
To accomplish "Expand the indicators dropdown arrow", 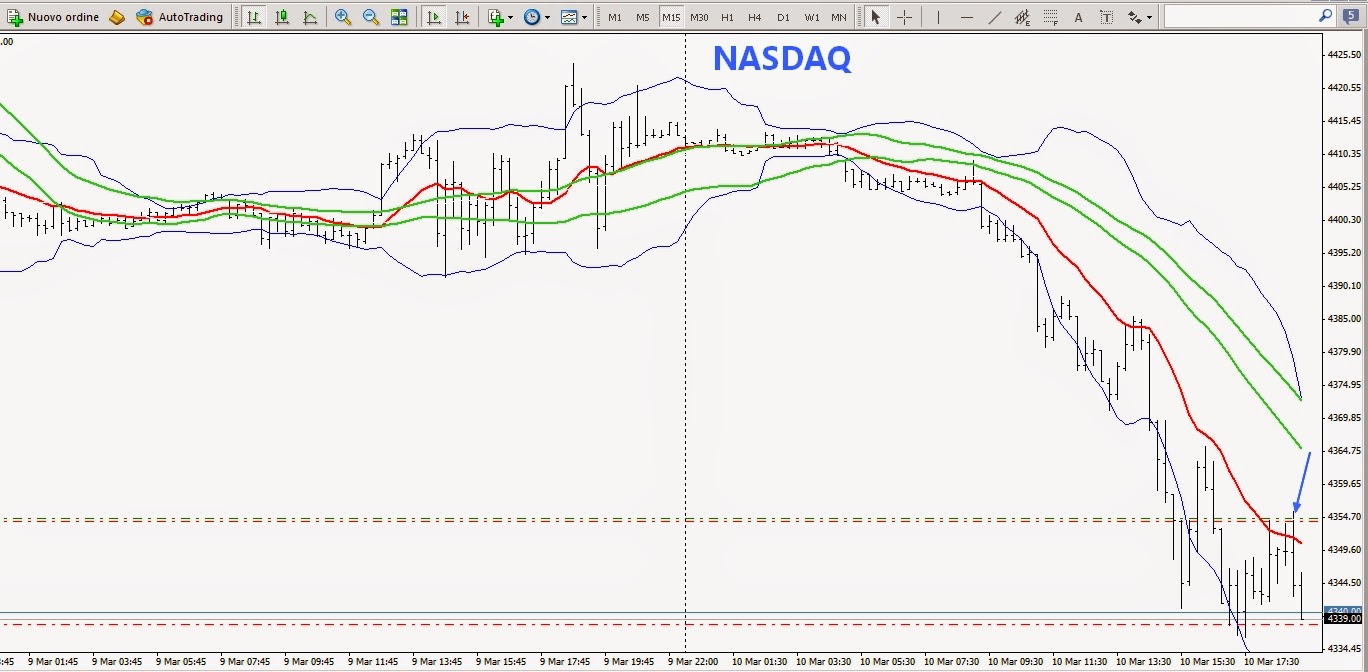I will click(x=511, y=18).
